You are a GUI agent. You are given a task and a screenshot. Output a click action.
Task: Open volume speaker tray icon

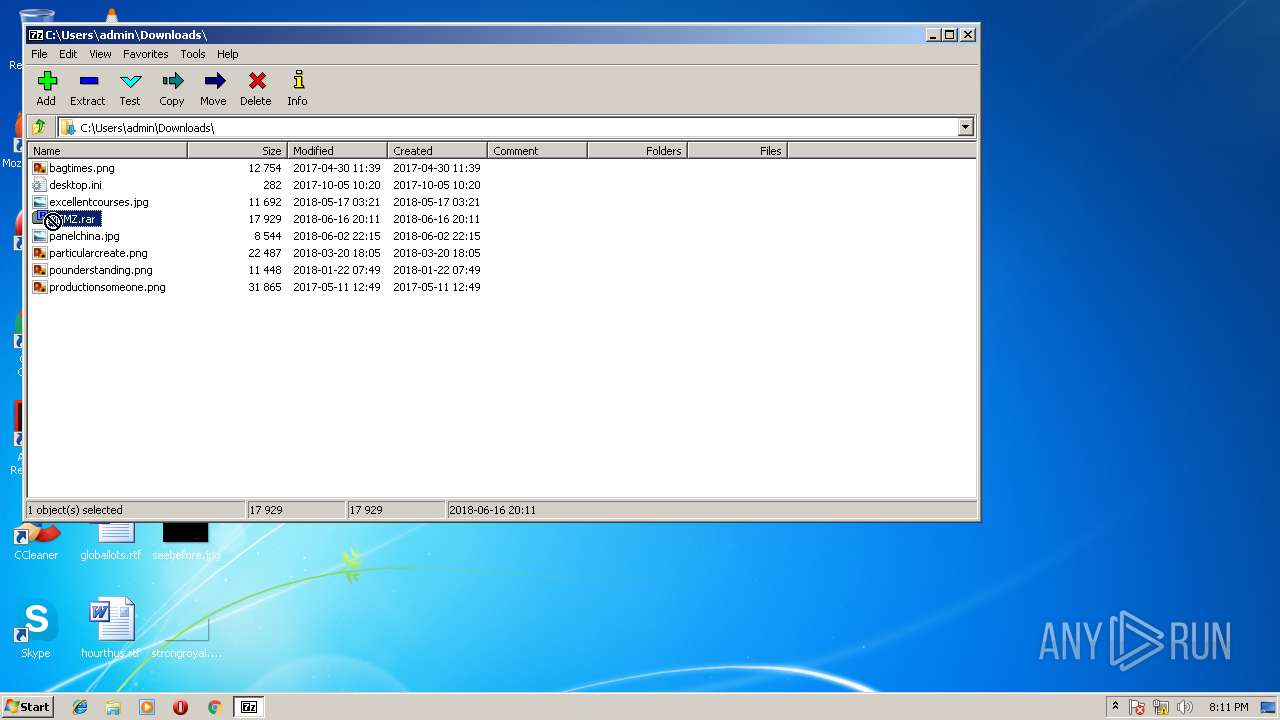(x=1185, y=707)
